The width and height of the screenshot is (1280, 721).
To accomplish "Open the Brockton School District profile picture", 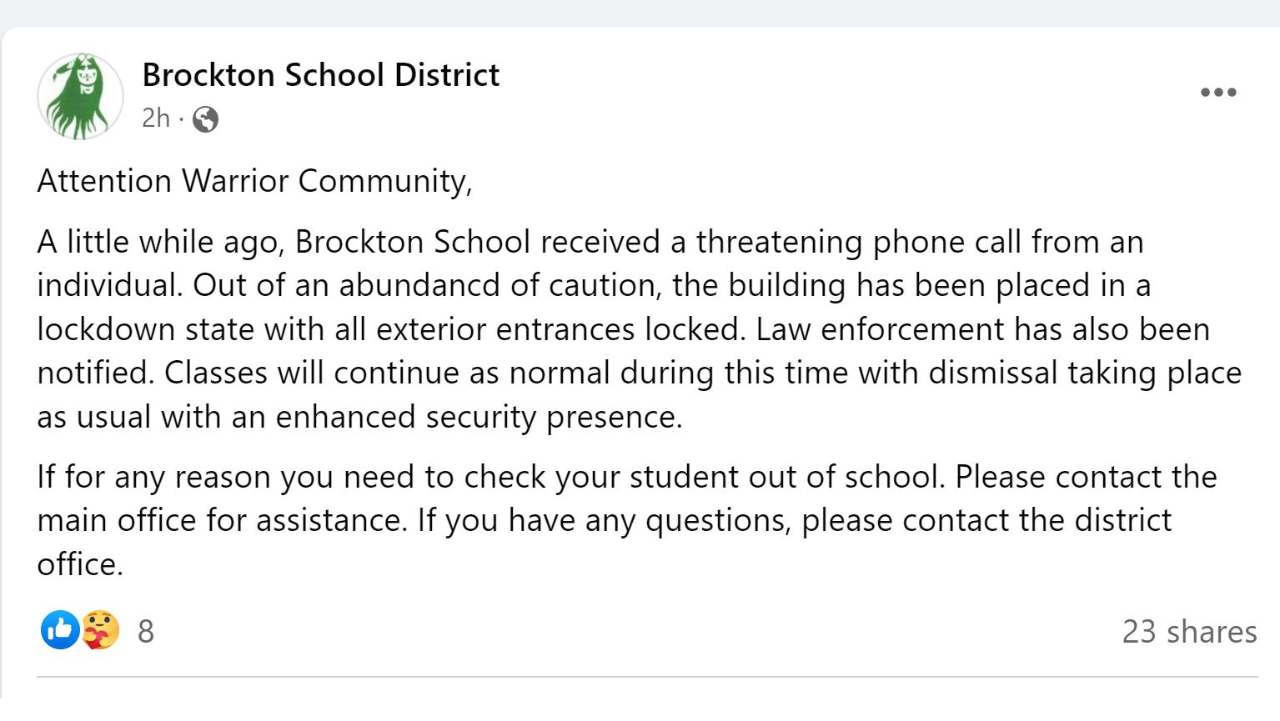I will pos(80,96).
